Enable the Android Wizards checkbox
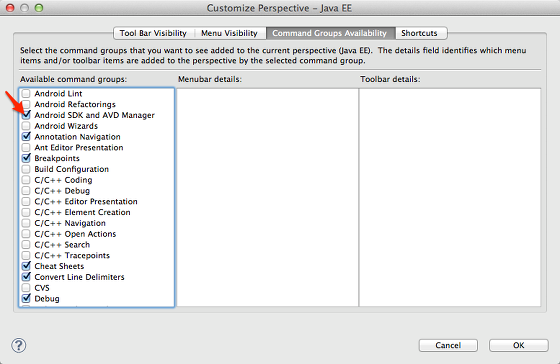Viewport: 560px width, 364px height. (x=26, y=126)
